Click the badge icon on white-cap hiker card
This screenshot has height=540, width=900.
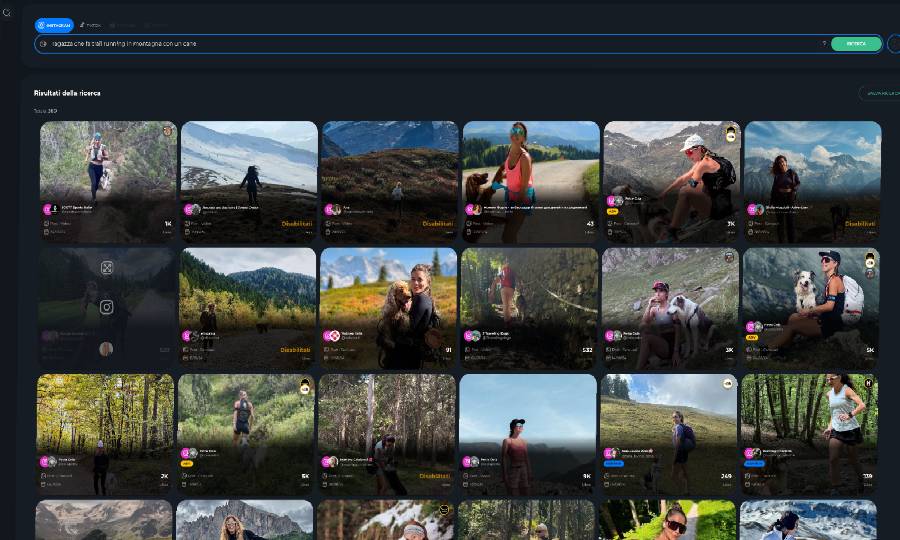coord(731,134)
